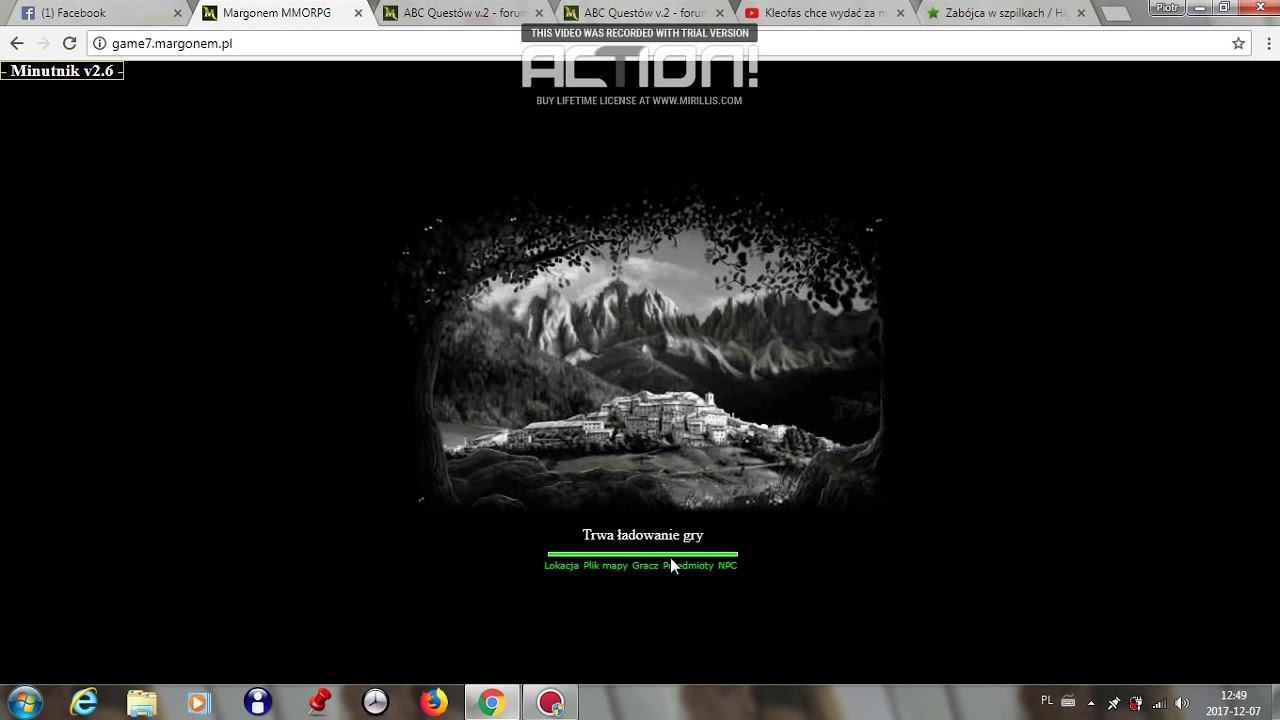Focus the address bar showing game7.margonem.pl
The width and height of the screenshot is (1280, 720).
pos(668,43)
